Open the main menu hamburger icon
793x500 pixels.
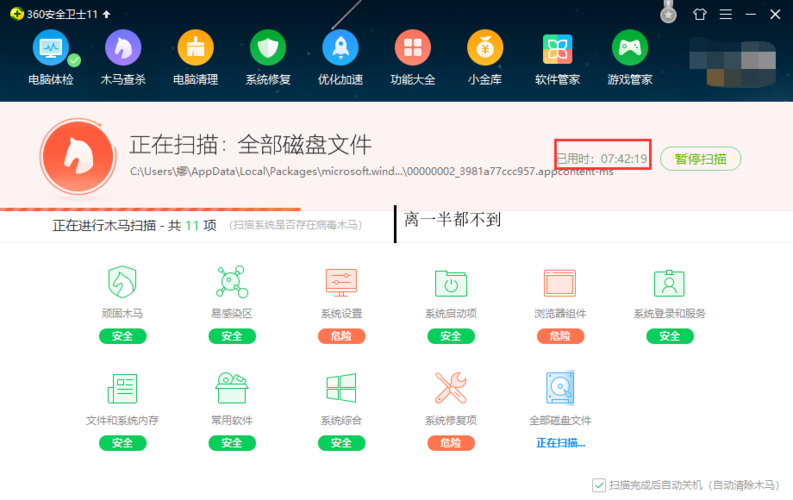(x=726, y=14)
